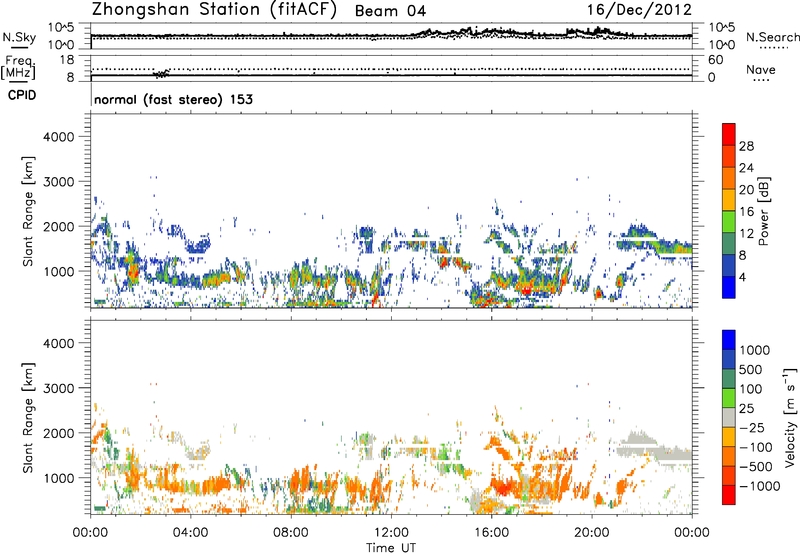Viewport: 800px width, 554px height.
Task: Click the "−500" velocity colorbar value
Action: point(755,467)
